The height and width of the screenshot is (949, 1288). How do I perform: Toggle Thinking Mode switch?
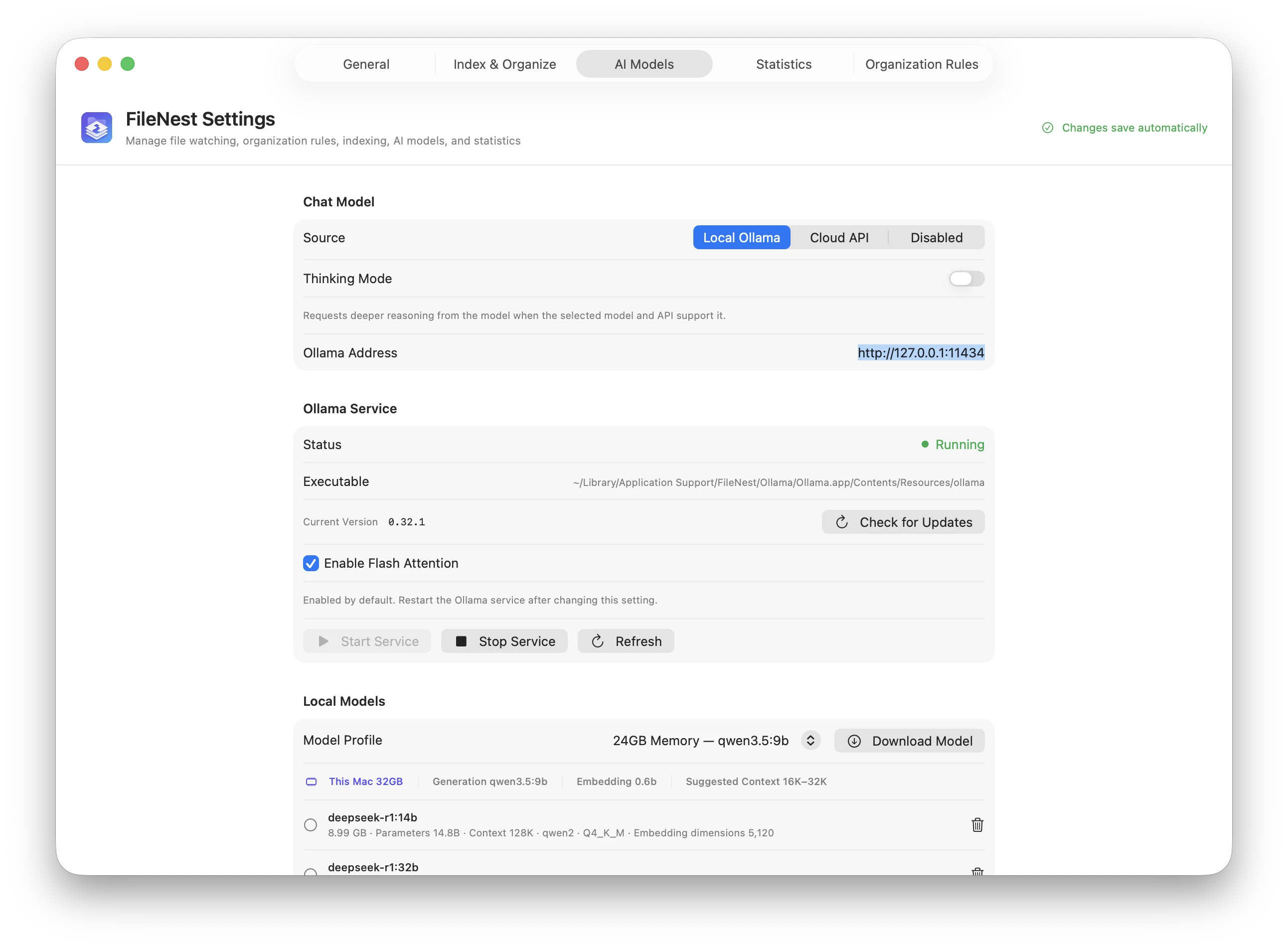point(966,279)
